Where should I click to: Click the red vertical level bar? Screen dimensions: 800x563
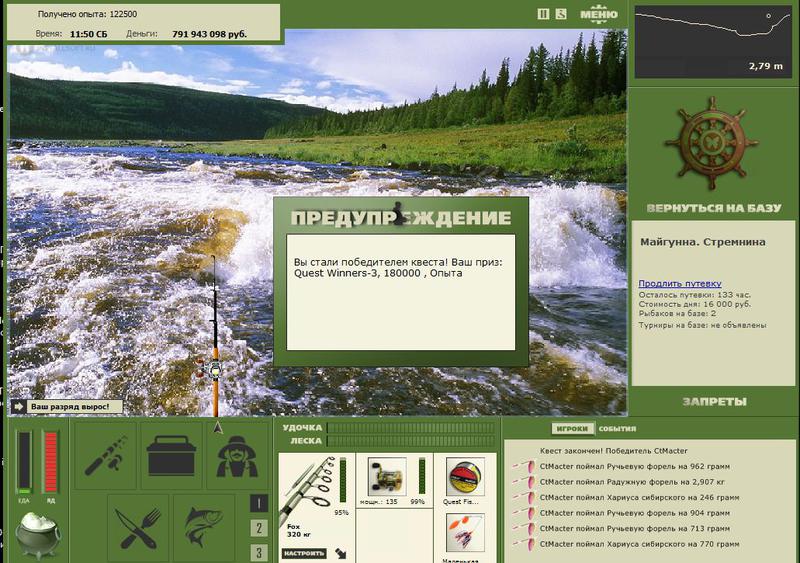tap(51, 461)
